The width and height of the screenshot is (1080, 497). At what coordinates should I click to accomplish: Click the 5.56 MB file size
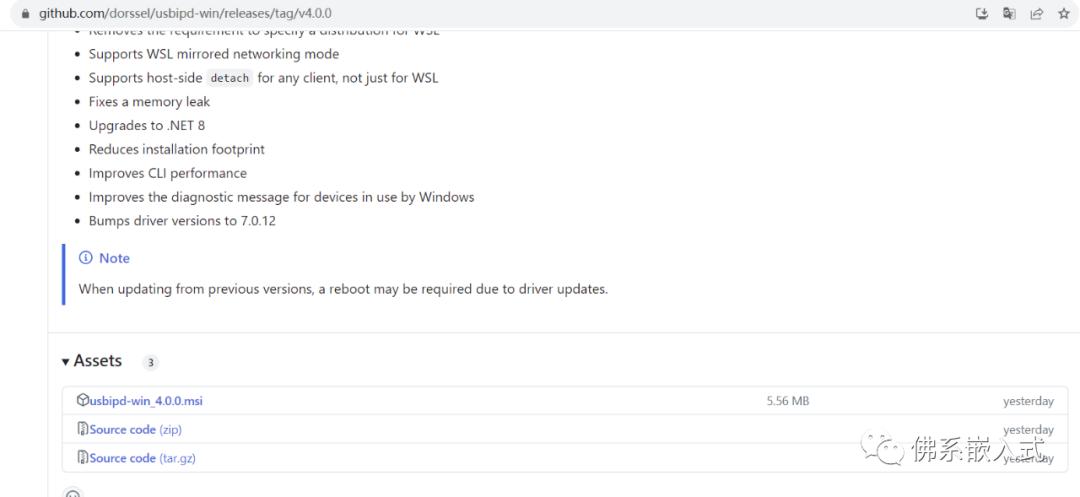pyautogui.click(x=788, y=401)
